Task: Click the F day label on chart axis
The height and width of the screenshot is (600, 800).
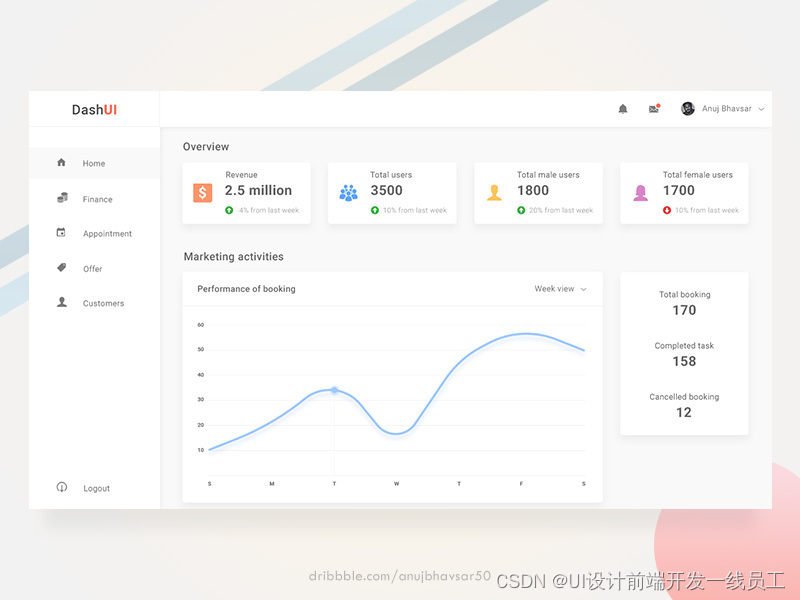Action: (x=521, y=484)
